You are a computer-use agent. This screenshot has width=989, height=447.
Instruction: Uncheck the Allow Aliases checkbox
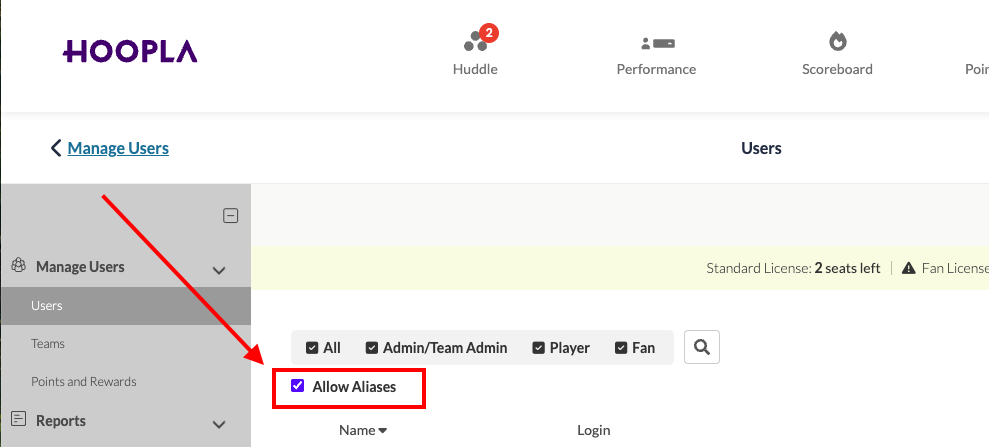point(298,386)
